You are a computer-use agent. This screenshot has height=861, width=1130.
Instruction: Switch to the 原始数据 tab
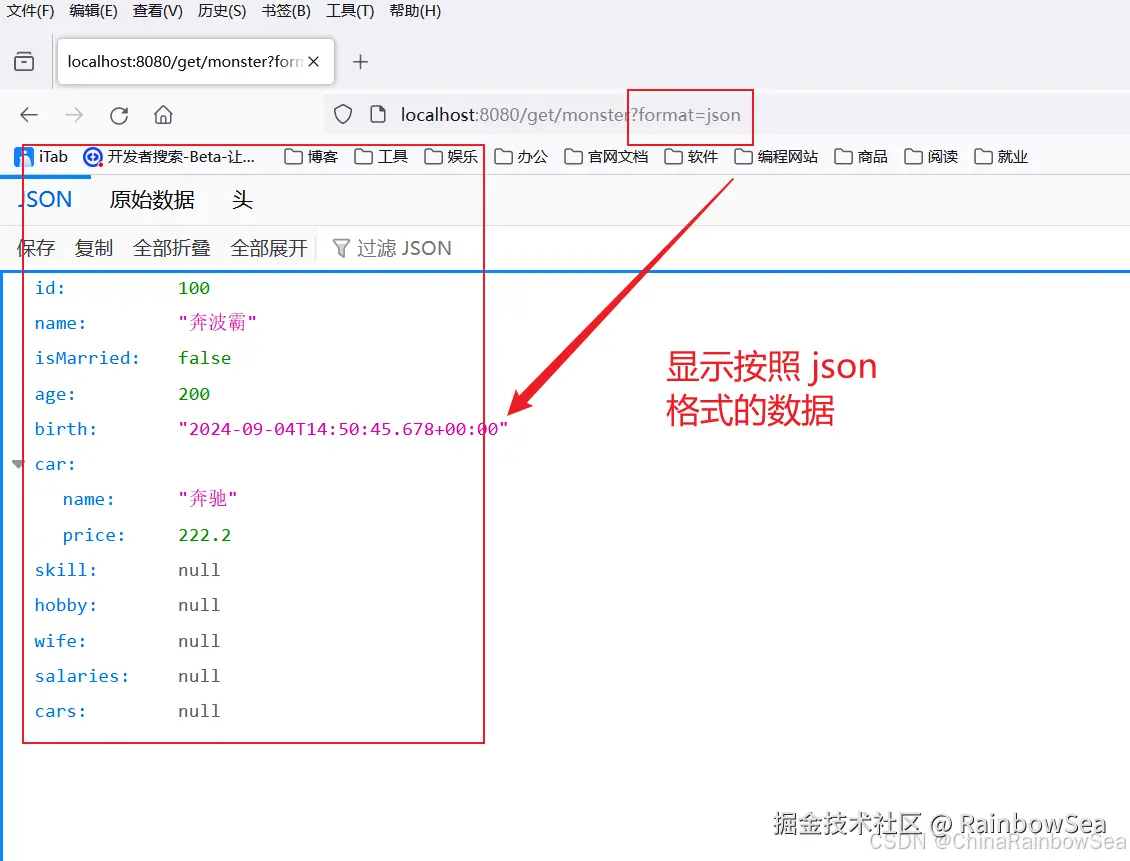pyautogui.click(x=152, y=200)
